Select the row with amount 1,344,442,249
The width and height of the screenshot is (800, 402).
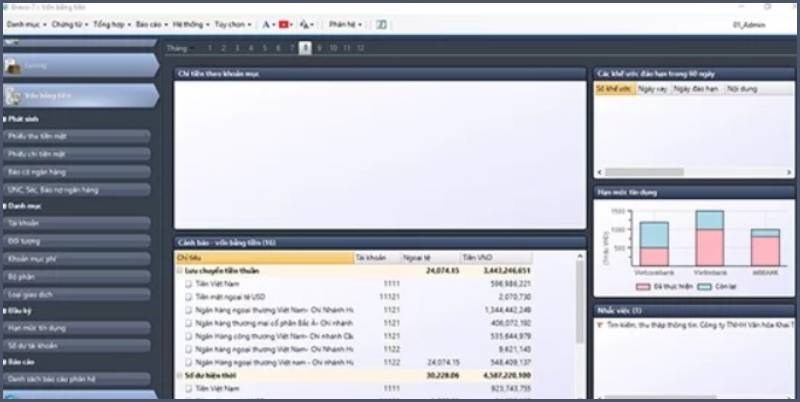coord(354,310)
